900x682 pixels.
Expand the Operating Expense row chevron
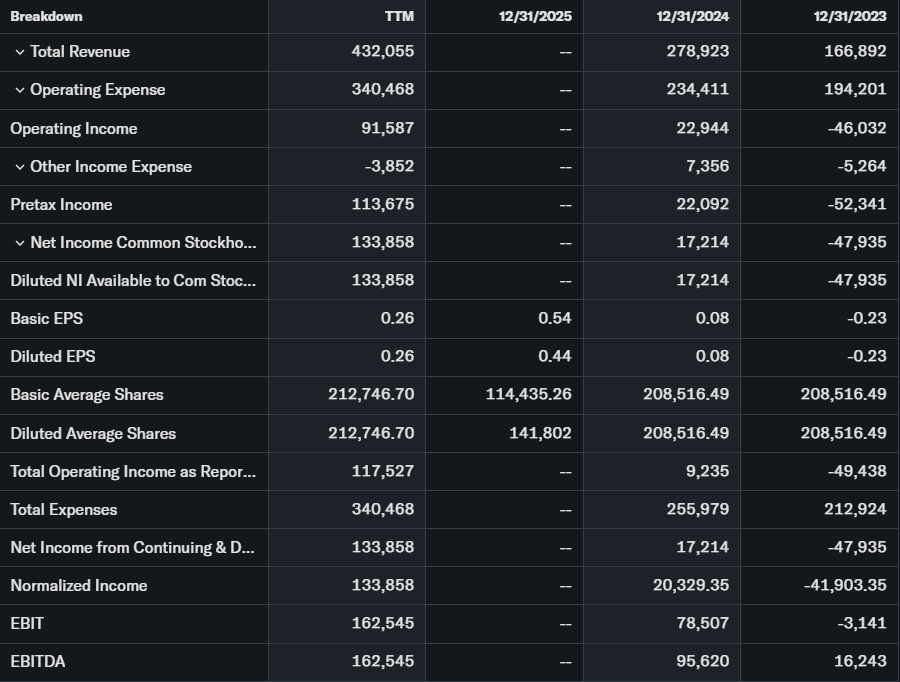click(x=19, y=90)
